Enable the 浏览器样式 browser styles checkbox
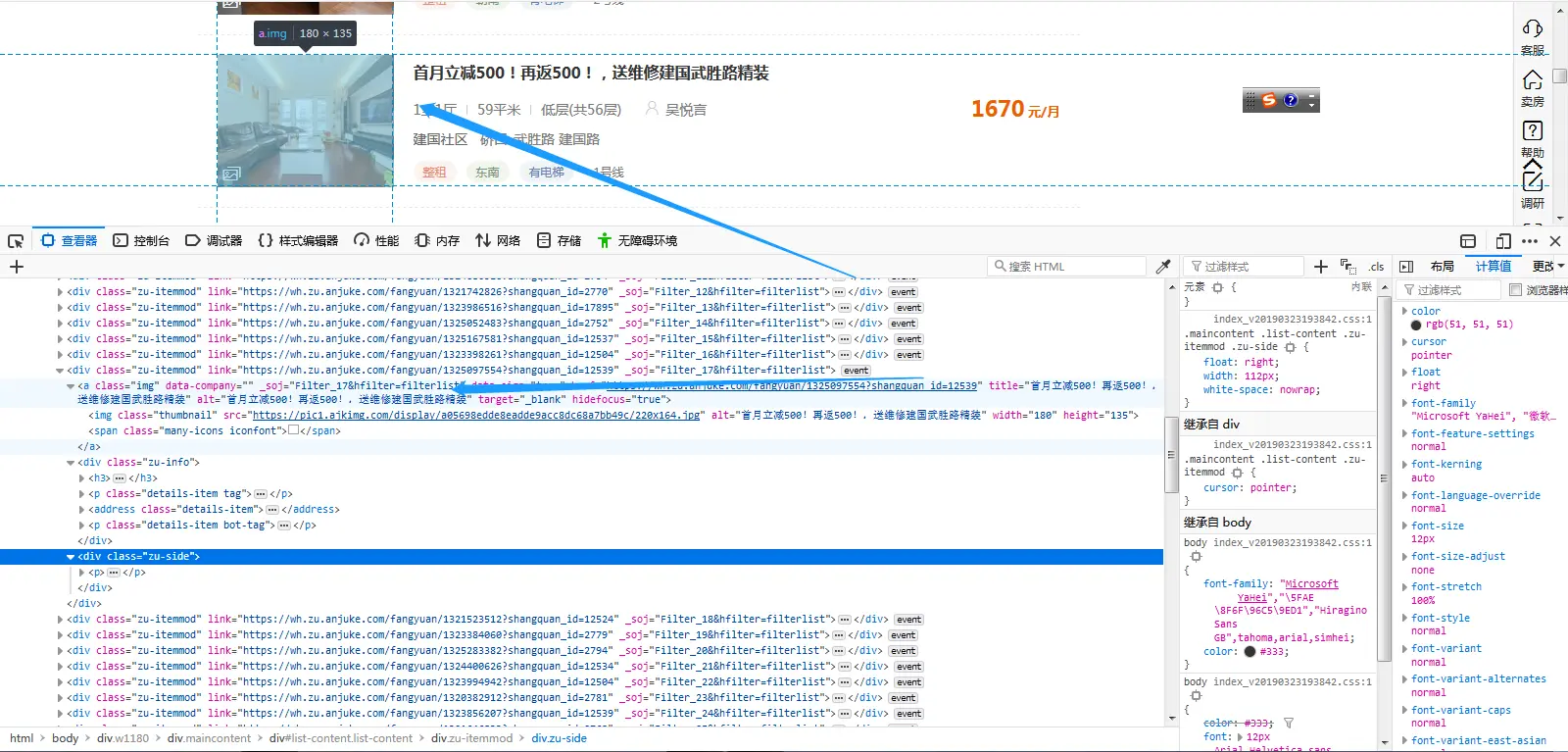 (1515, 290)
